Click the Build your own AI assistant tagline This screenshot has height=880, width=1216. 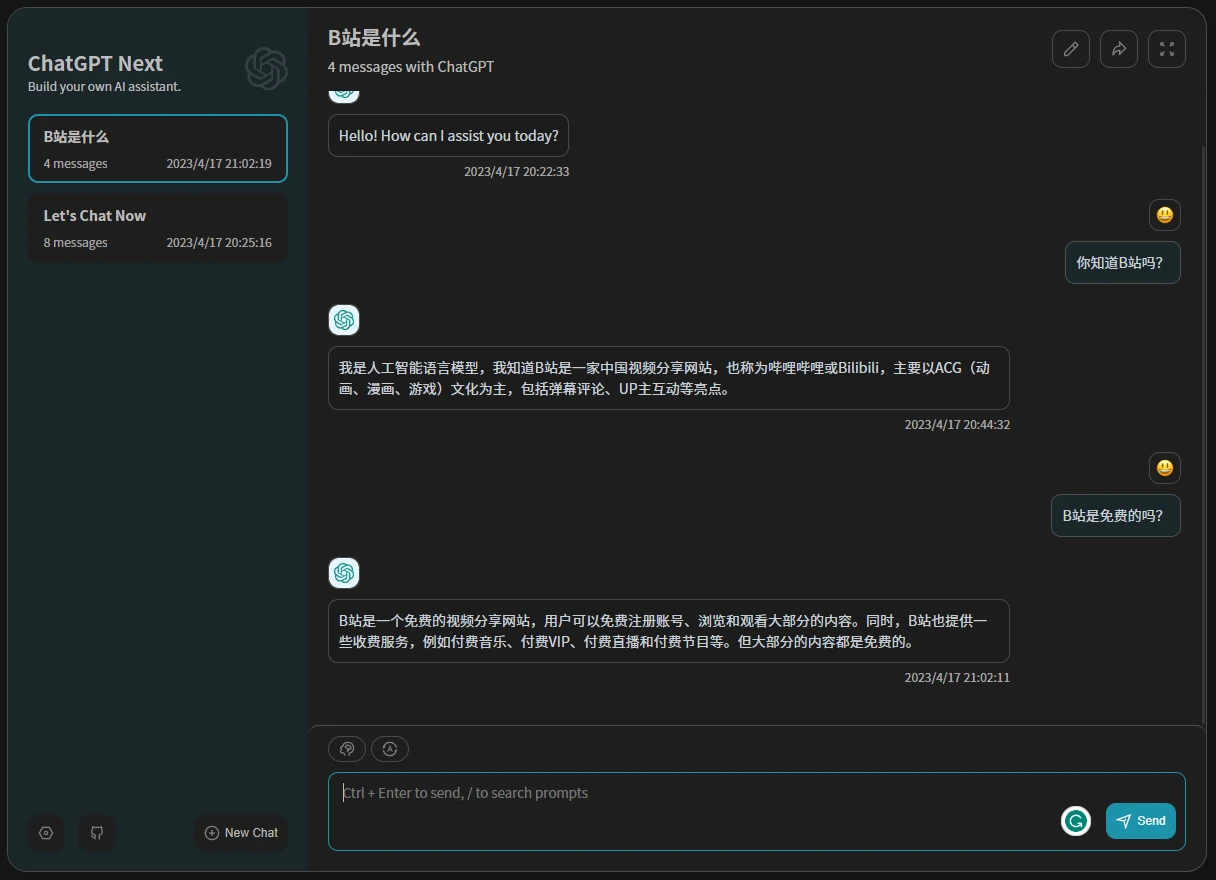coord(104,87)
